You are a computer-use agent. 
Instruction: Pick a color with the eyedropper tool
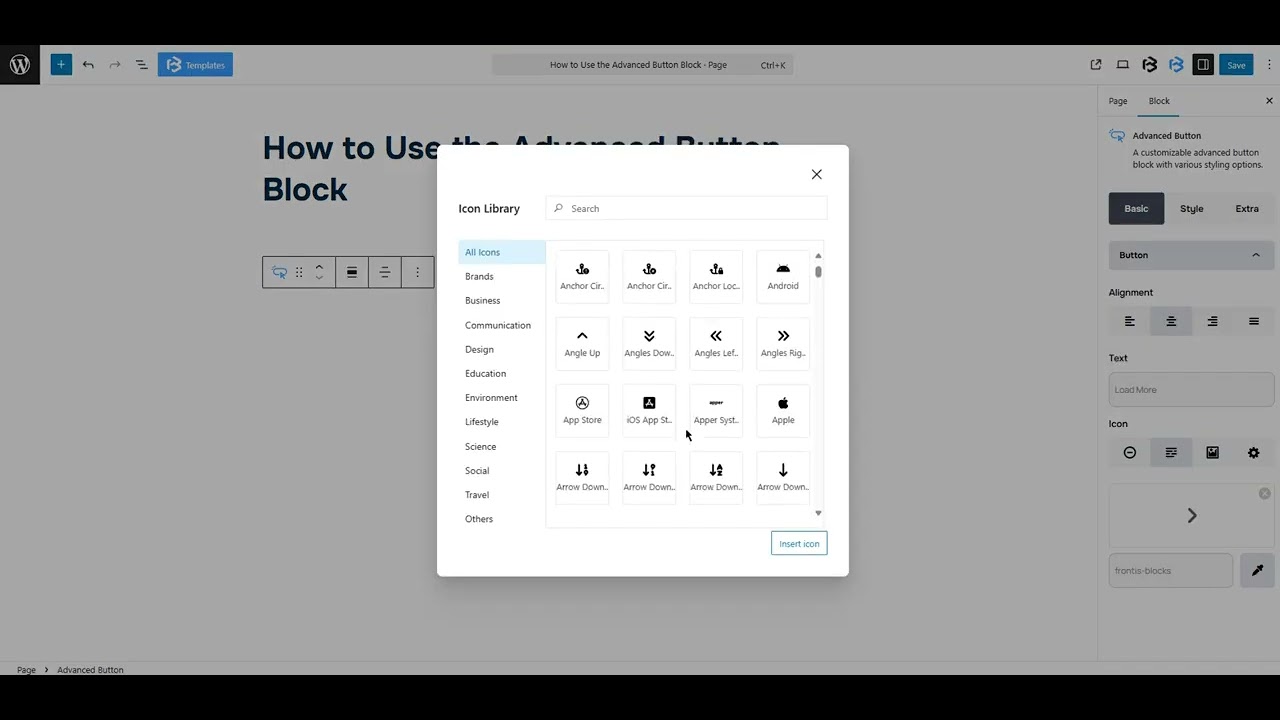click(1257, 570)
